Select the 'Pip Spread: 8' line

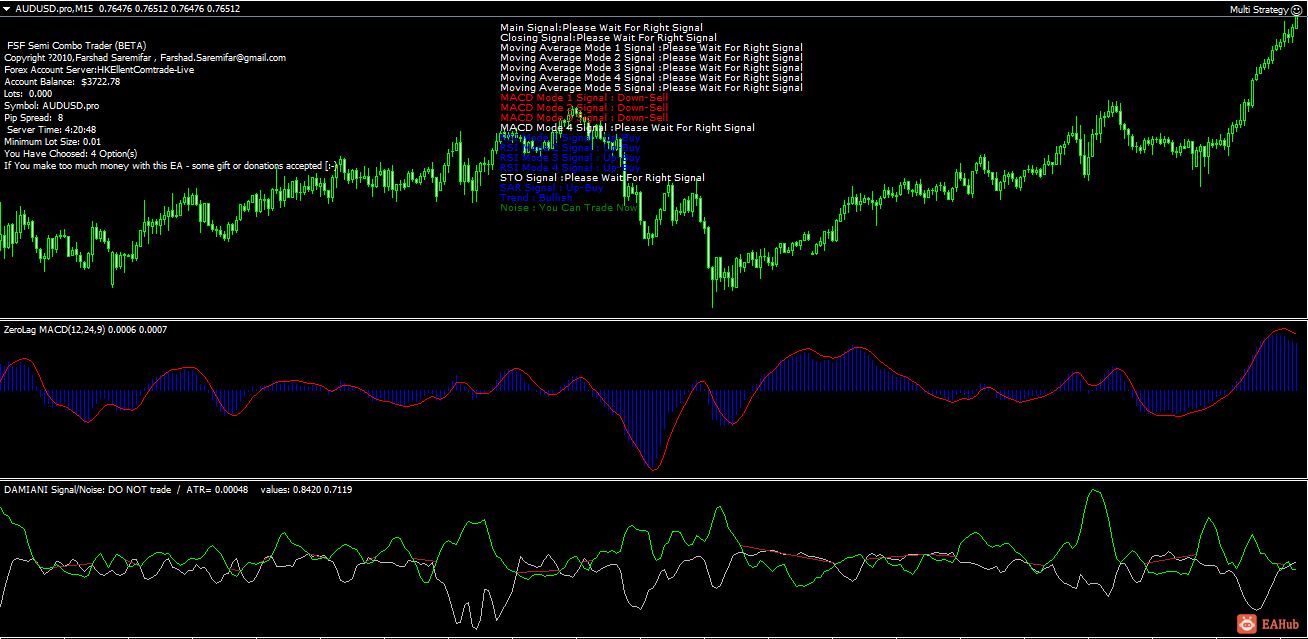[34, 118]
